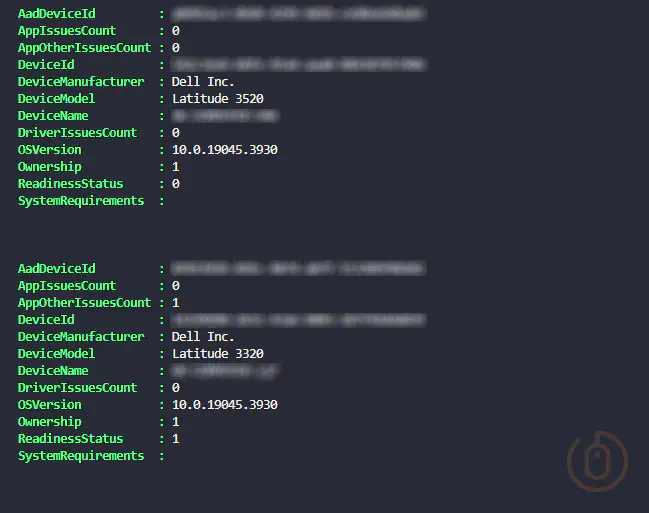Screen dimensions: 649x513
Task: Click the second SystemRequirements label
Action: 81,456
